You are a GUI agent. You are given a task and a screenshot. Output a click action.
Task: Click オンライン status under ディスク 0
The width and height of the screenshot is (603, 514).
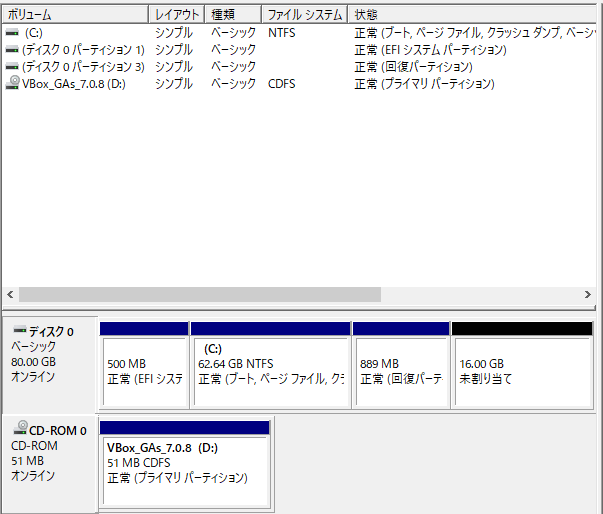pos(33,377)
